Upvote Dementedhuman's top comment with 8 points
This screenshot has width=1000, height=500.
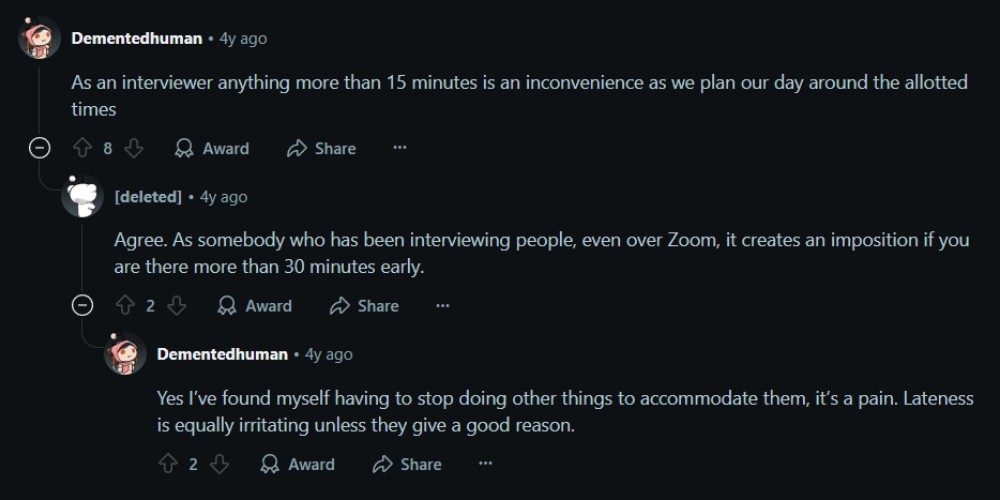point(82,149)
